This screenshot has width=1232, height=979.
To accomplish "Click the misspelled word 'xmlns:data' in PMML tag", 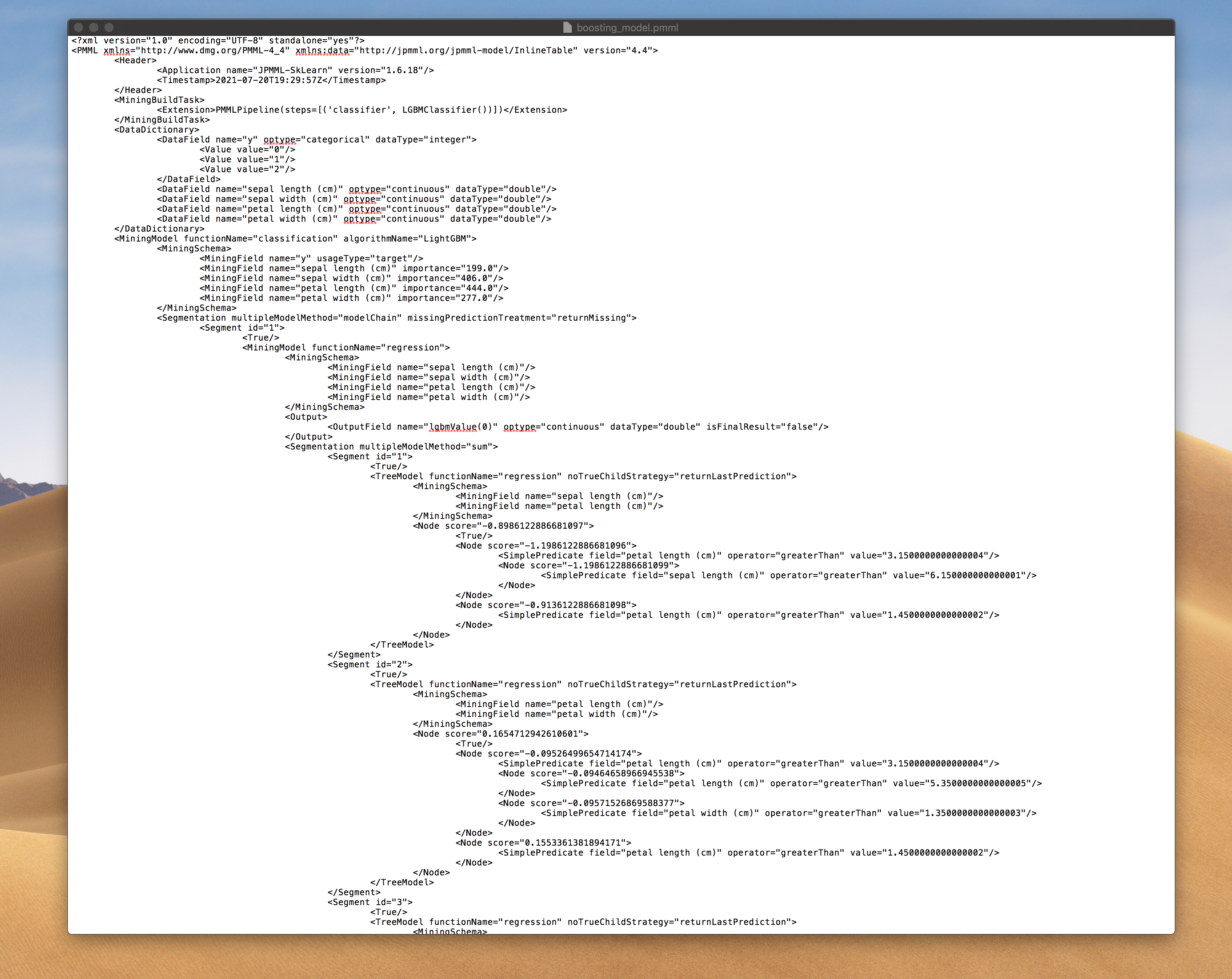I will [322, 50].
